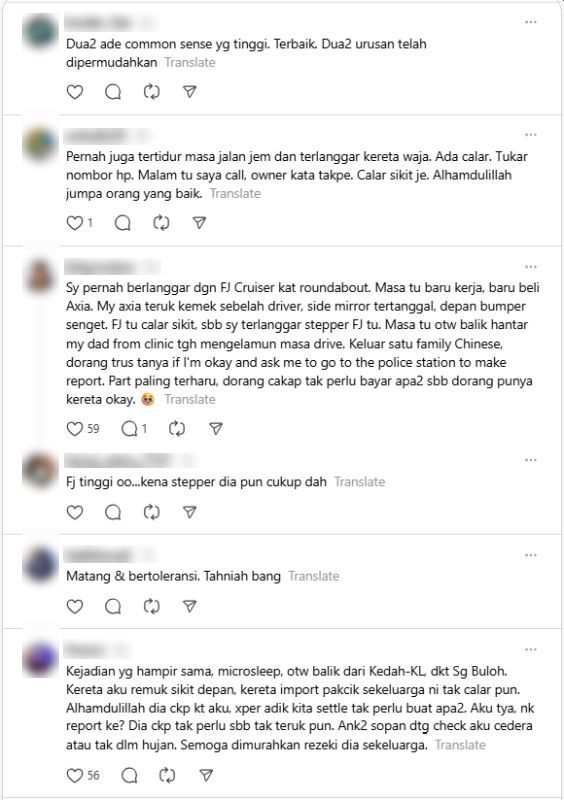Screen dimensions: 564x800
Task: Open more options on the FJ Cruiser comment
Action: (531, 267)
